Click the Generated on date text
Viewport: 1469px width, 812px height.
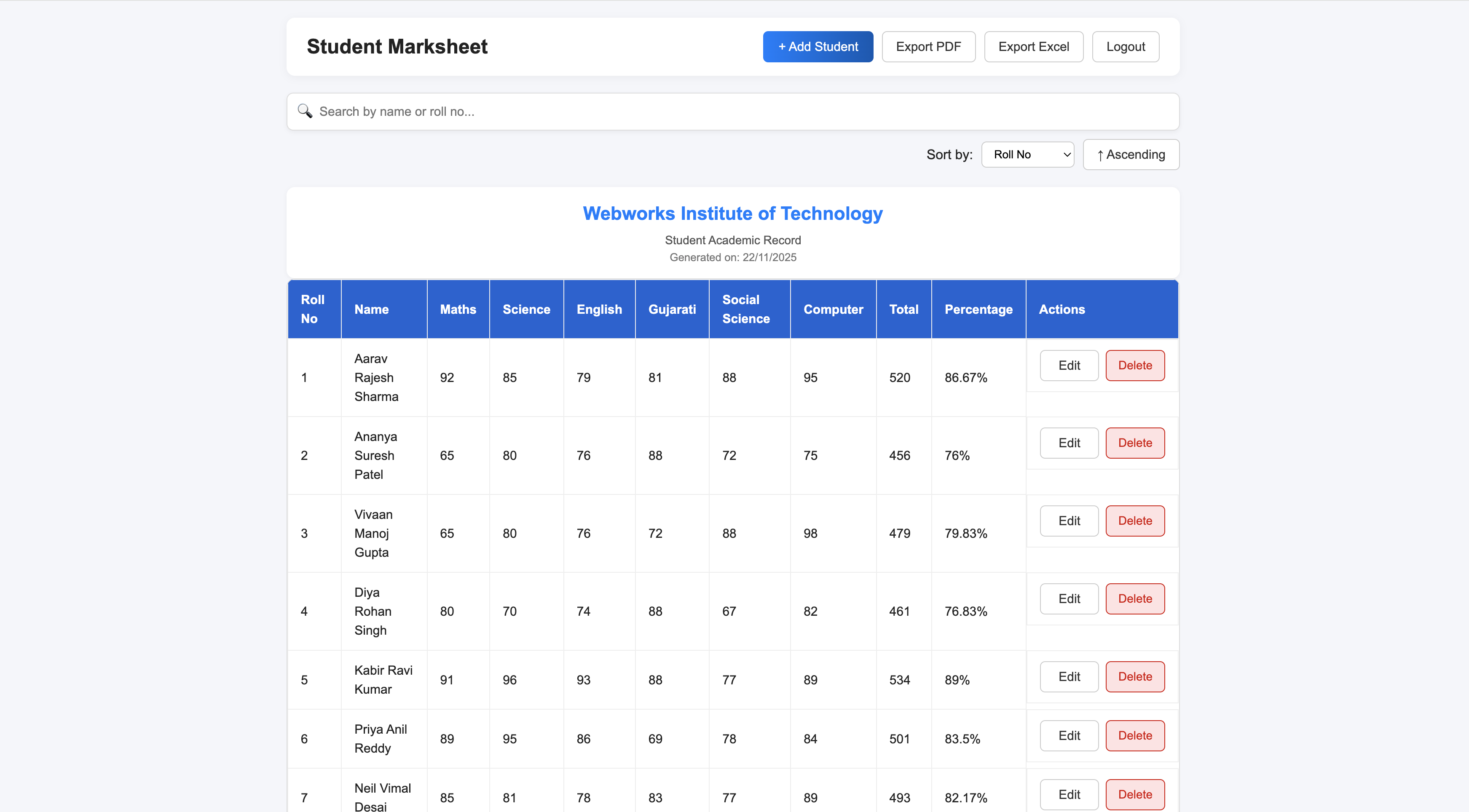(733, 257)
